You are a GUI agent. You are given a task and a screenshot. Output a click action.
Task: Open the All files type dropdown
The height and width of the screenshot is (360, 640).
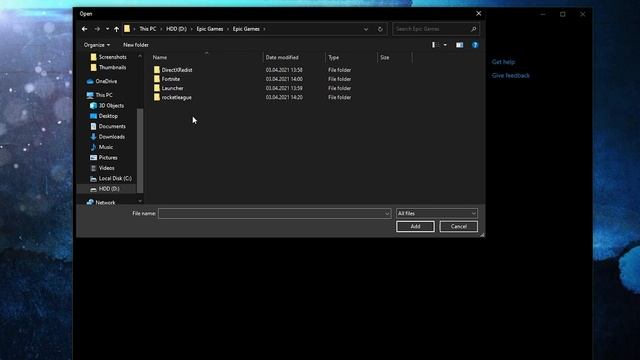pos(437,213)
